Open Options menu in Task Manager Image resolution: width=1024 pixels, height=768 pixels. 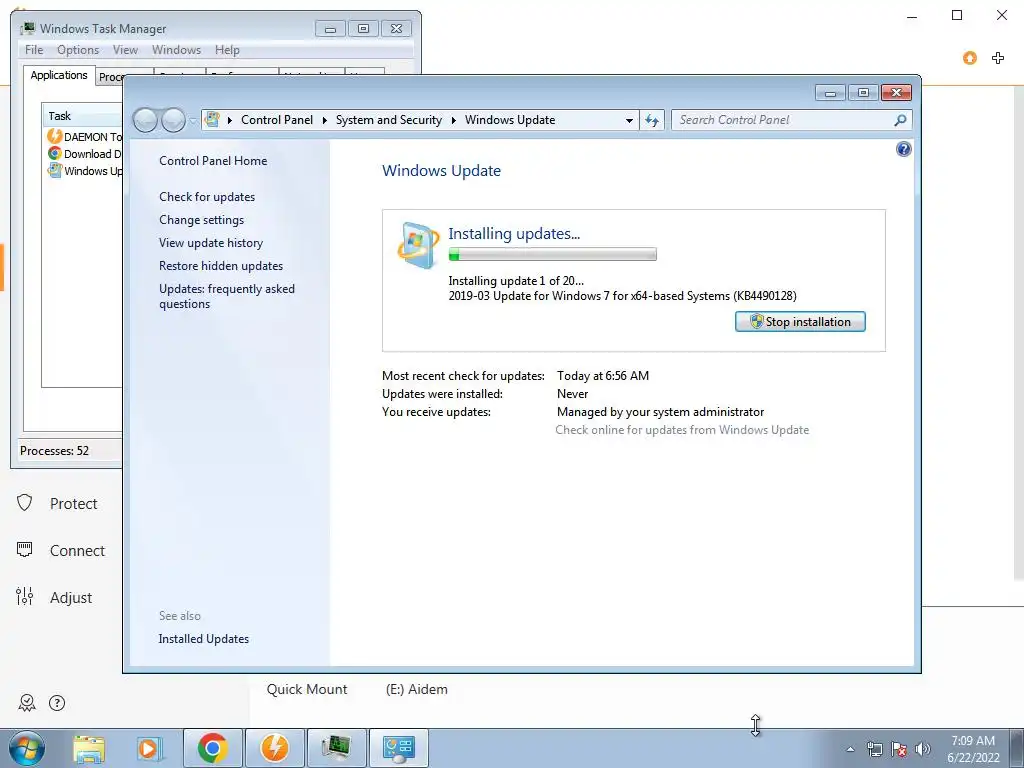point(78,50)
